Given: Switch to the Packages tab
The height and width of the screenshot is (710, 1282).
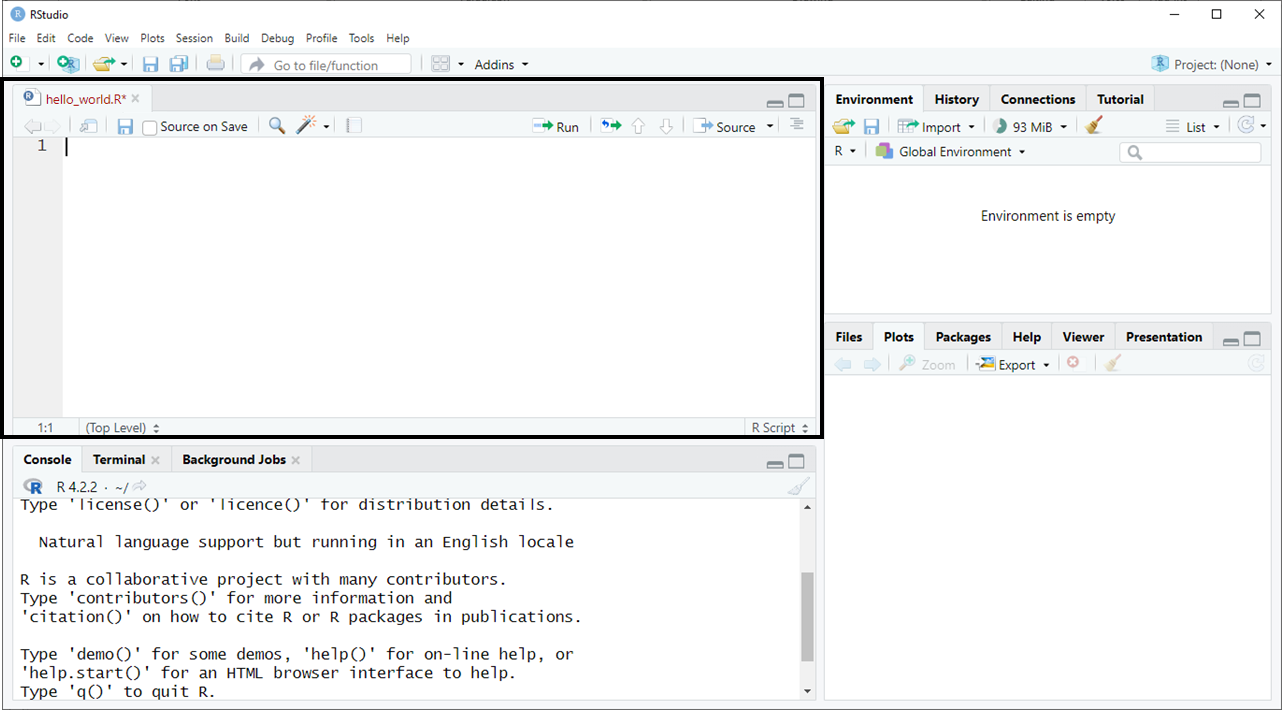Looking at the screenshot, I should click(963, 337).
